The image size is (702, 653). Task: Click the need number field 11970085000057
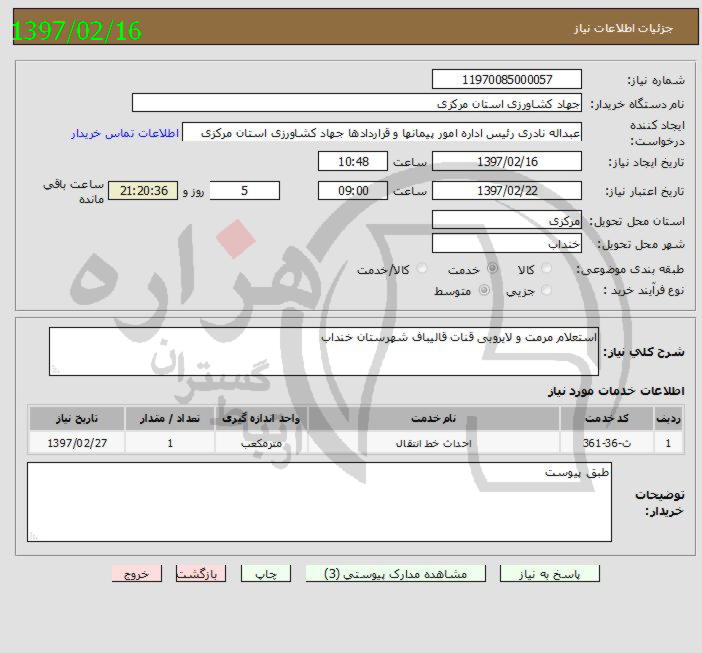(x=507, y=79)
